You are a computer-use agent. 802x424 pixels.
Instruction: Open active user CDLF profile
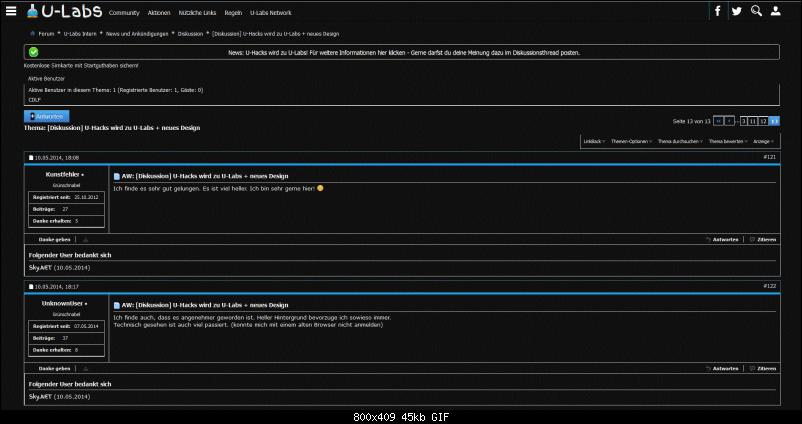tap(34, 100)
